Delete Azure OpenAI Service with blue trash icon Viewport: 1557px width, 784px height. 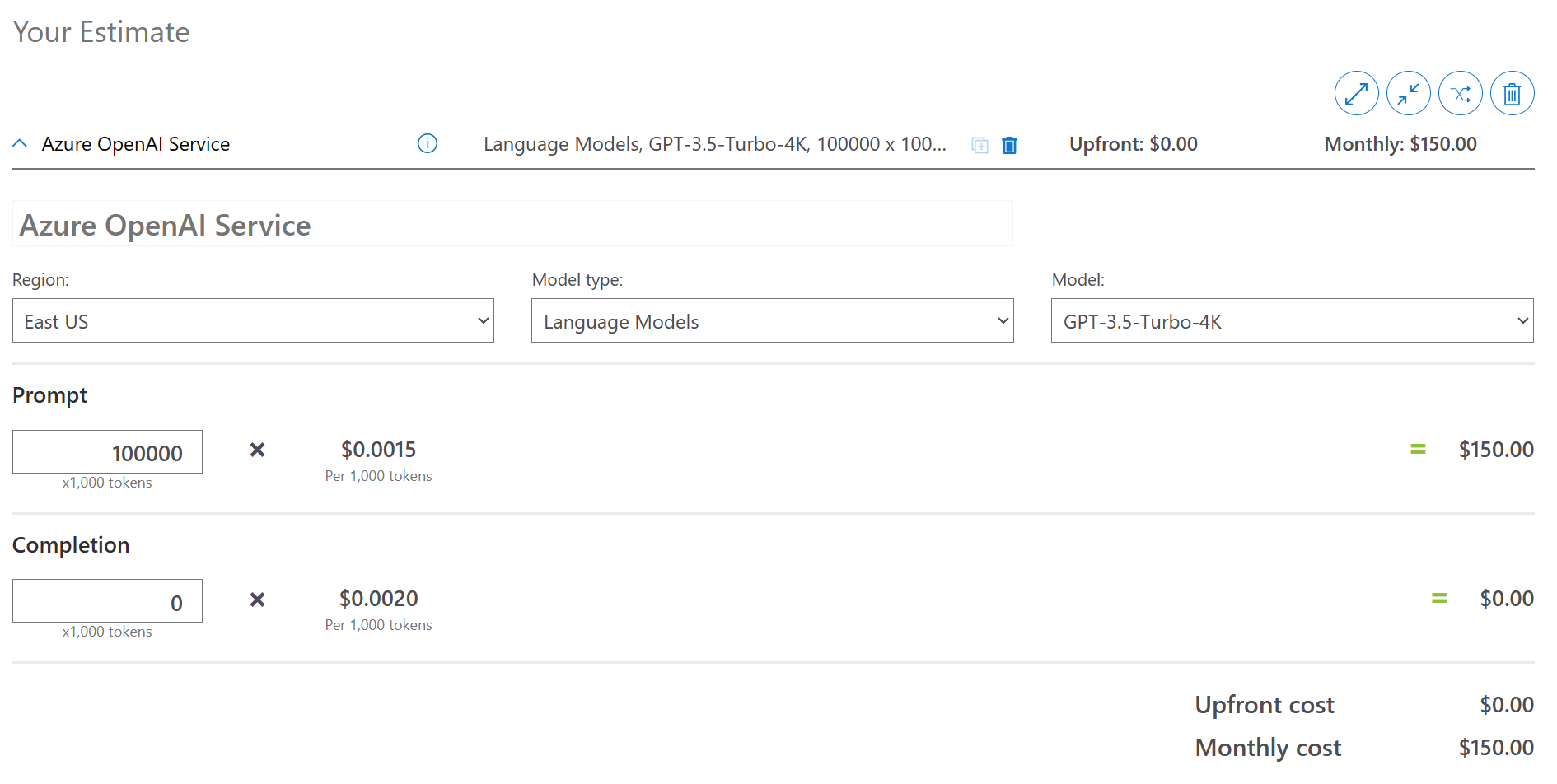(x=1009, y=146)
